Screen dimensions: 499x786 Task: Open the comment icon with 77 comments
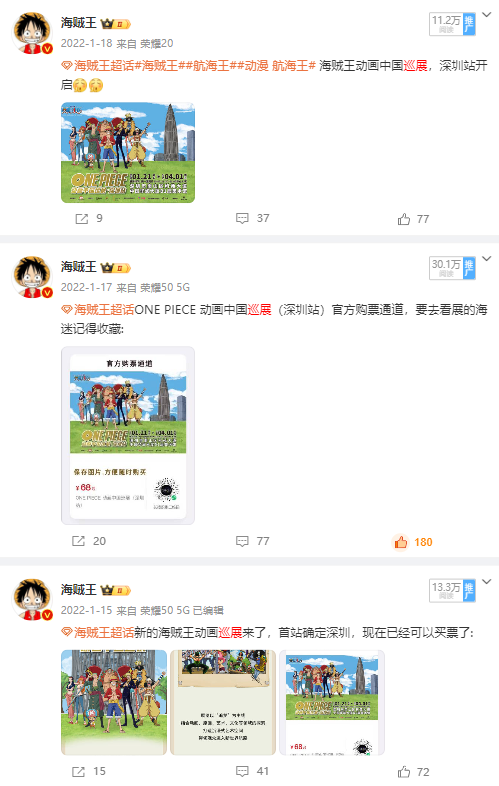(242, 541)
